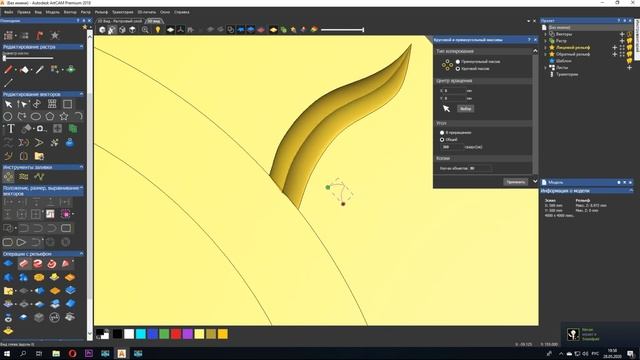Click the 3D view toolbar slider
The image size is (640, 360).
point(342,29)
